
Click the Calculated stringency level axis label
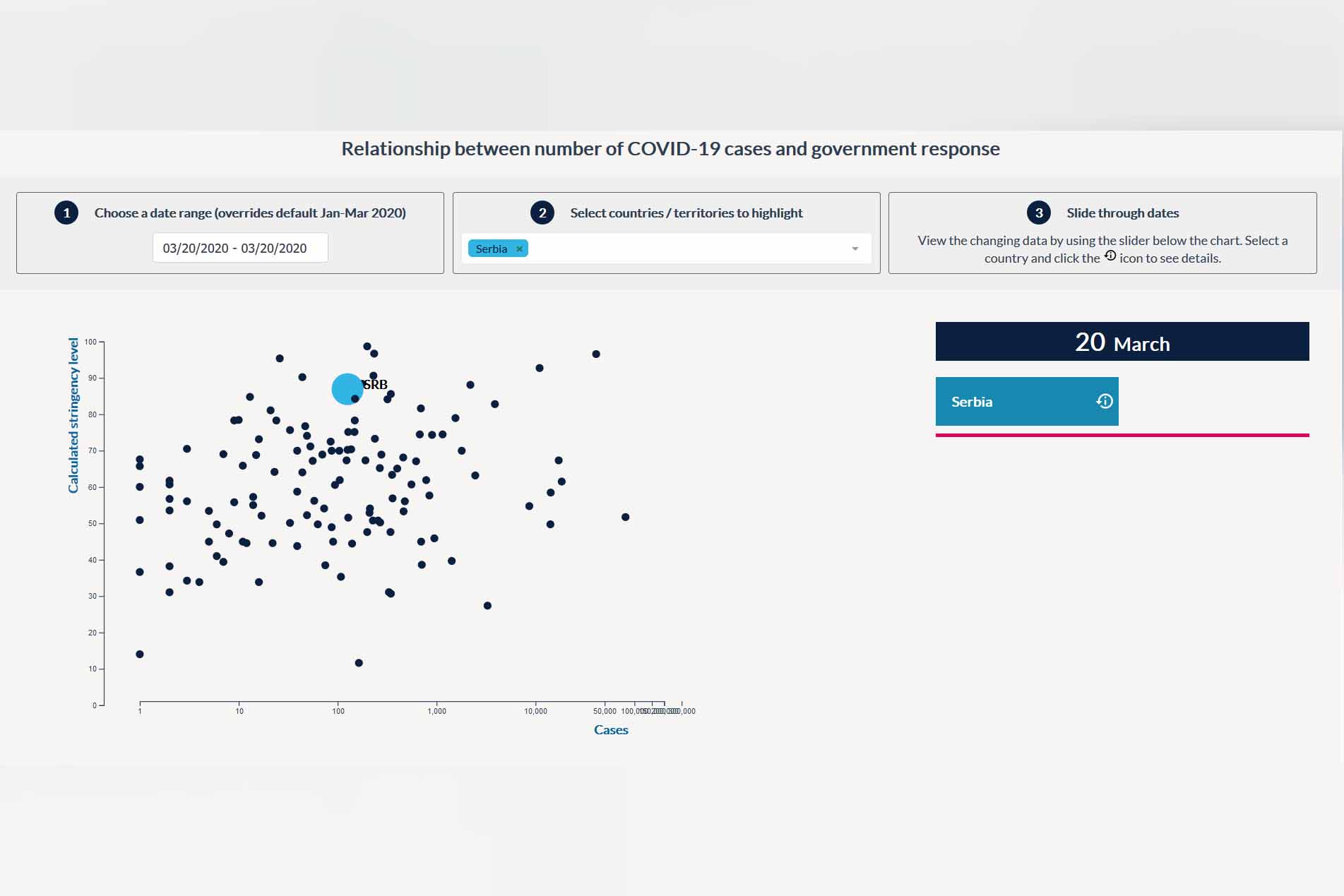pyautogui.click(x=73, y=415)
